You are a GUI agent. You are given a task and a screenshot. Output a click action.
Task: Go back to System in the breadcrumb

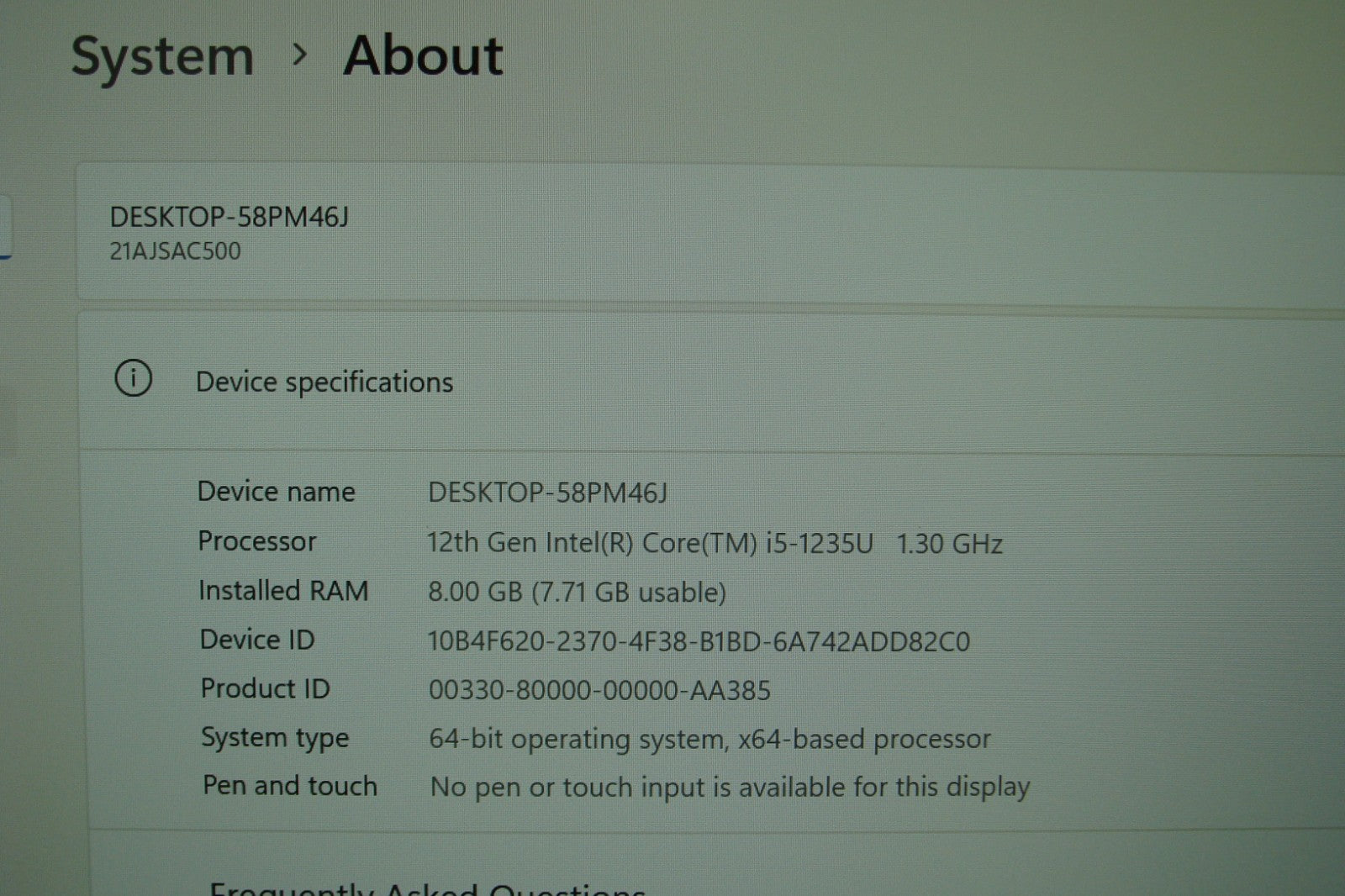(x=162, y=57)
